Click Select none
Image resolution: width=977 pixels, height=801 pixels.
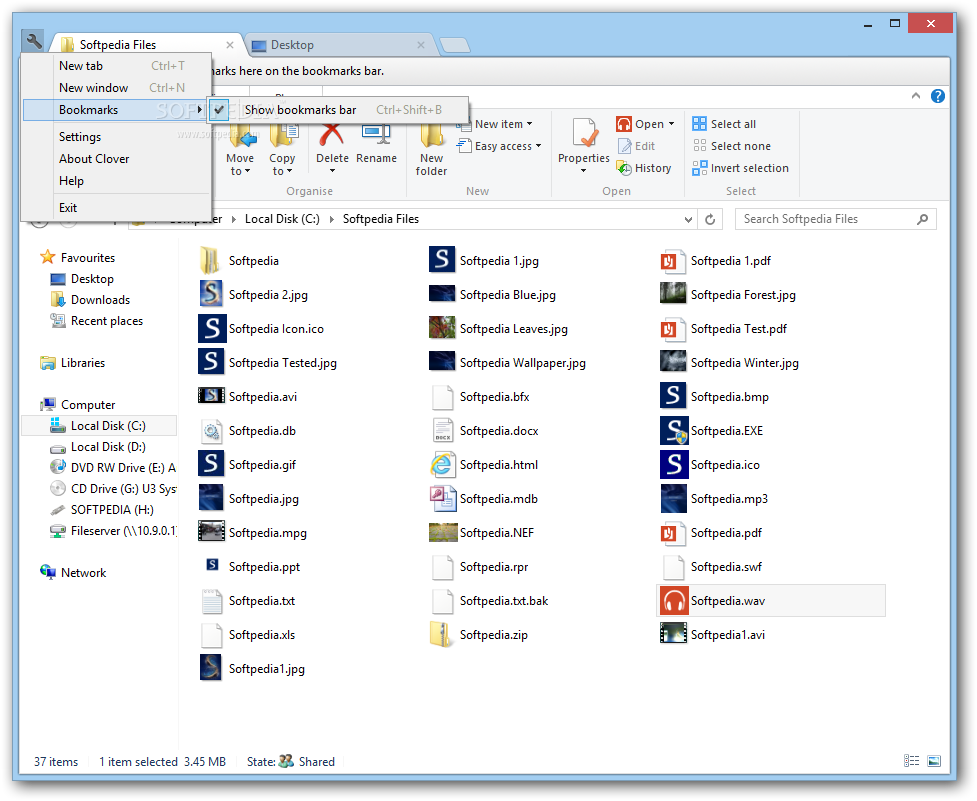pos(732,146)
